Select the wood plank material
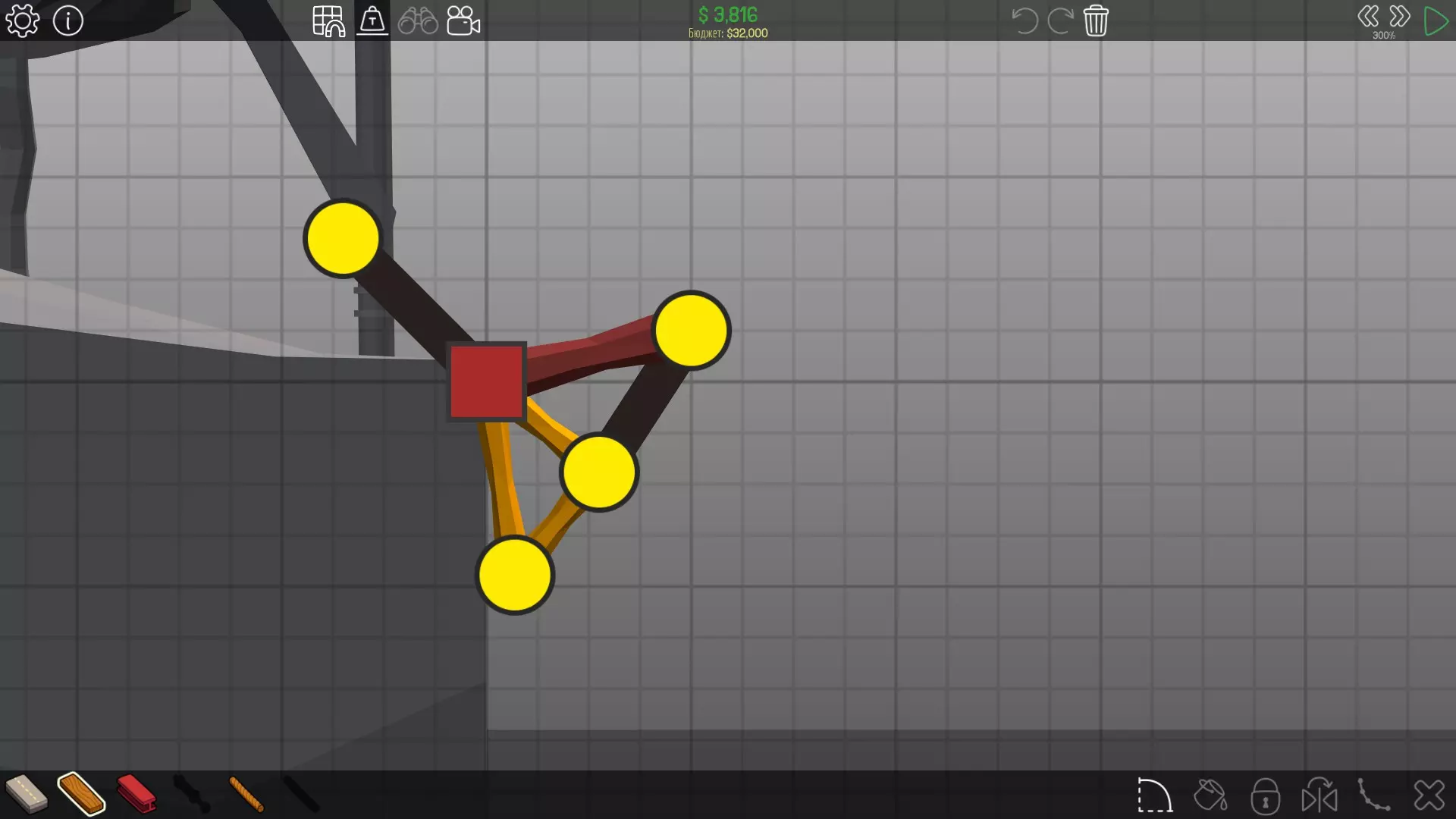The image size is (1456, 819). 81,794
